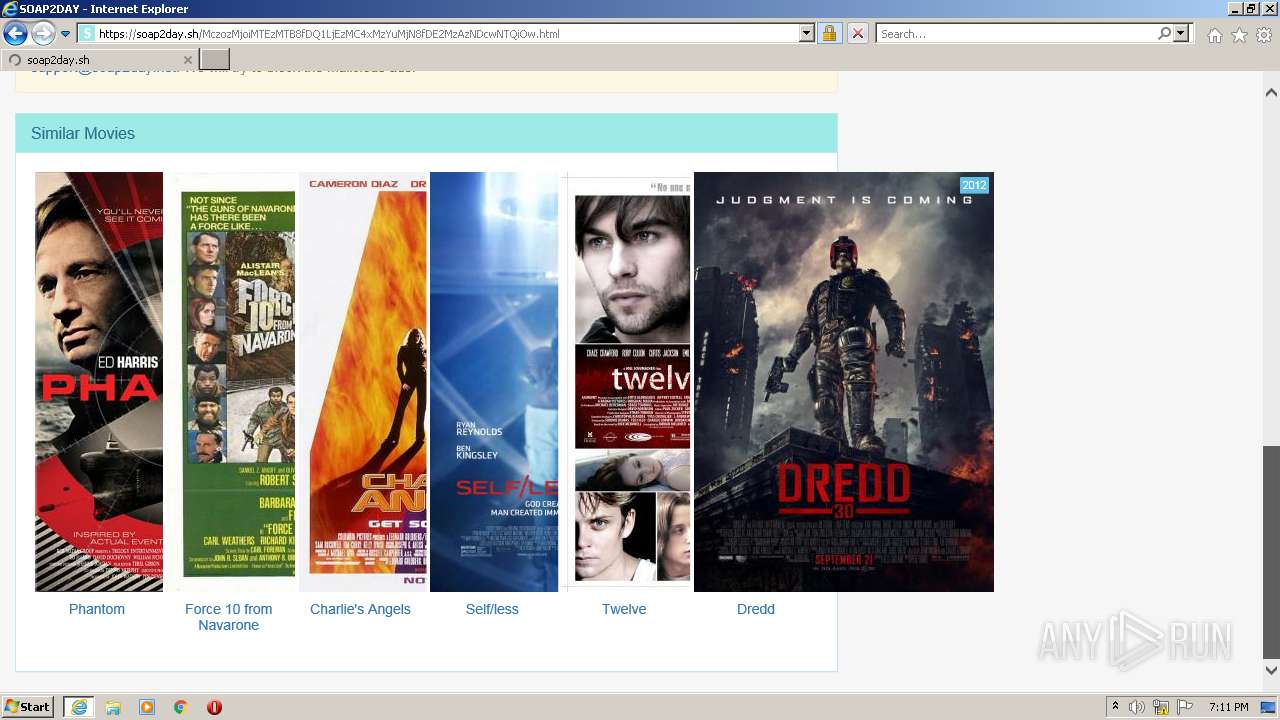The width and height of the screenshot is (1280, 720).
Task: Follow the Twelve title link
Action: pos(624,609)
